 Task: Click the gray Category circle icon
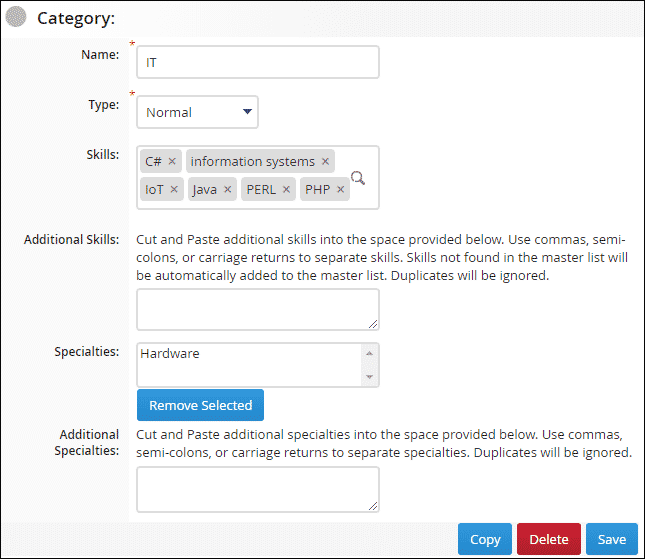(x=16, y=17)
